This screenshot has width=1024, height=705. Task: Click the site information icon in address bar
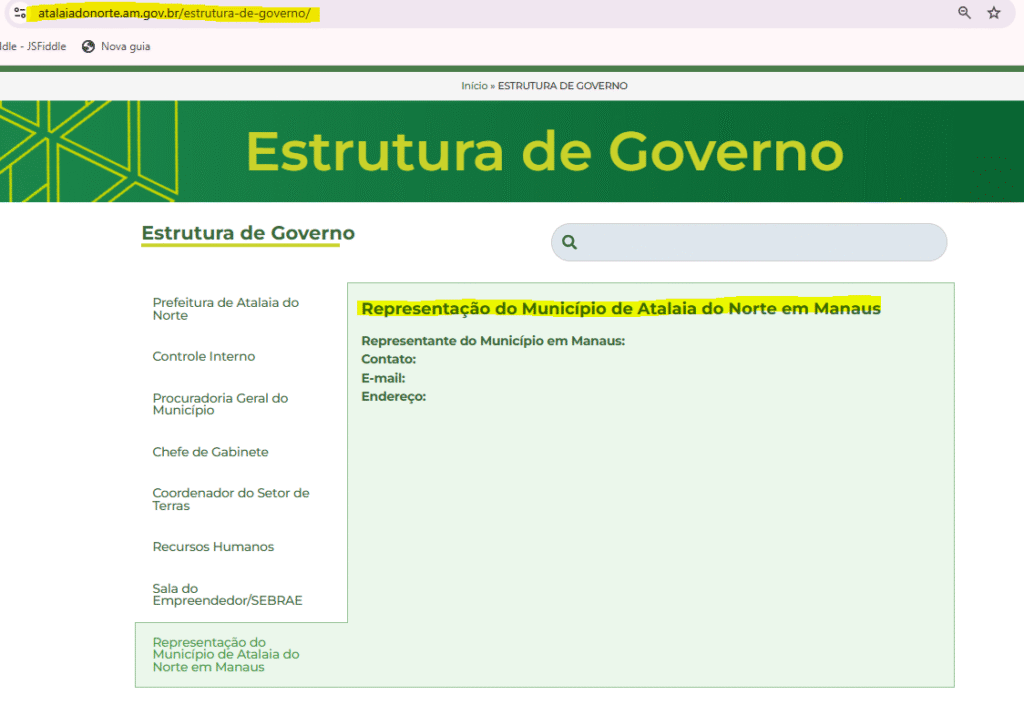[19, 13]
